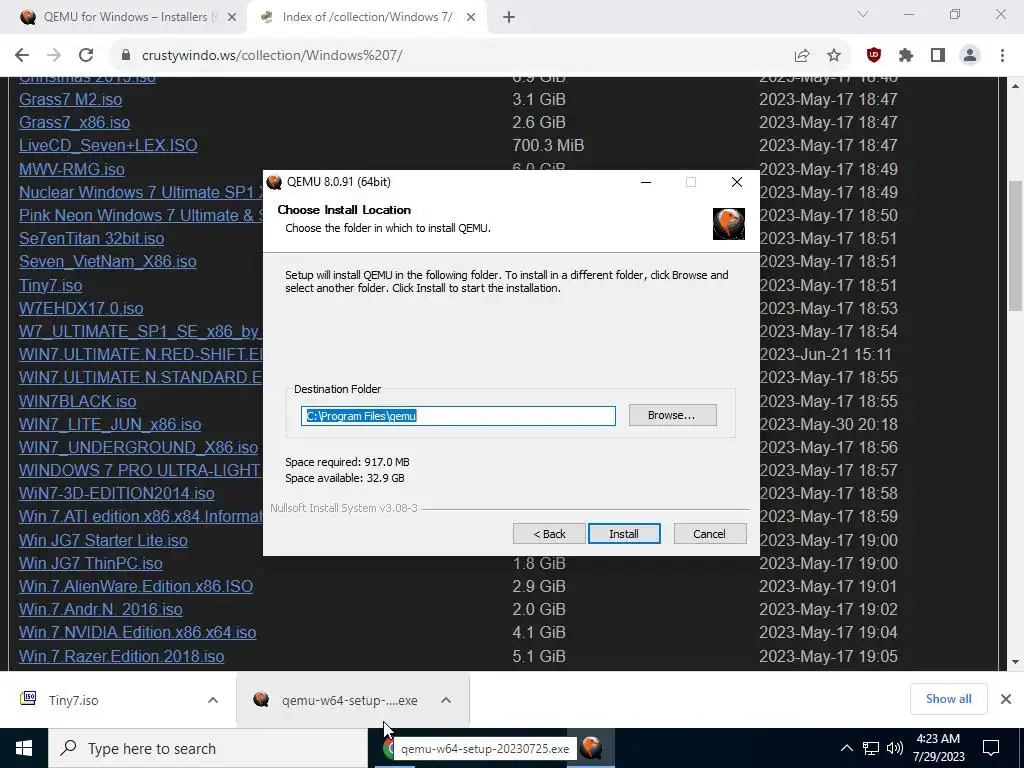
Task: Click scrollbar down arrow
Action: [1015, 662]
